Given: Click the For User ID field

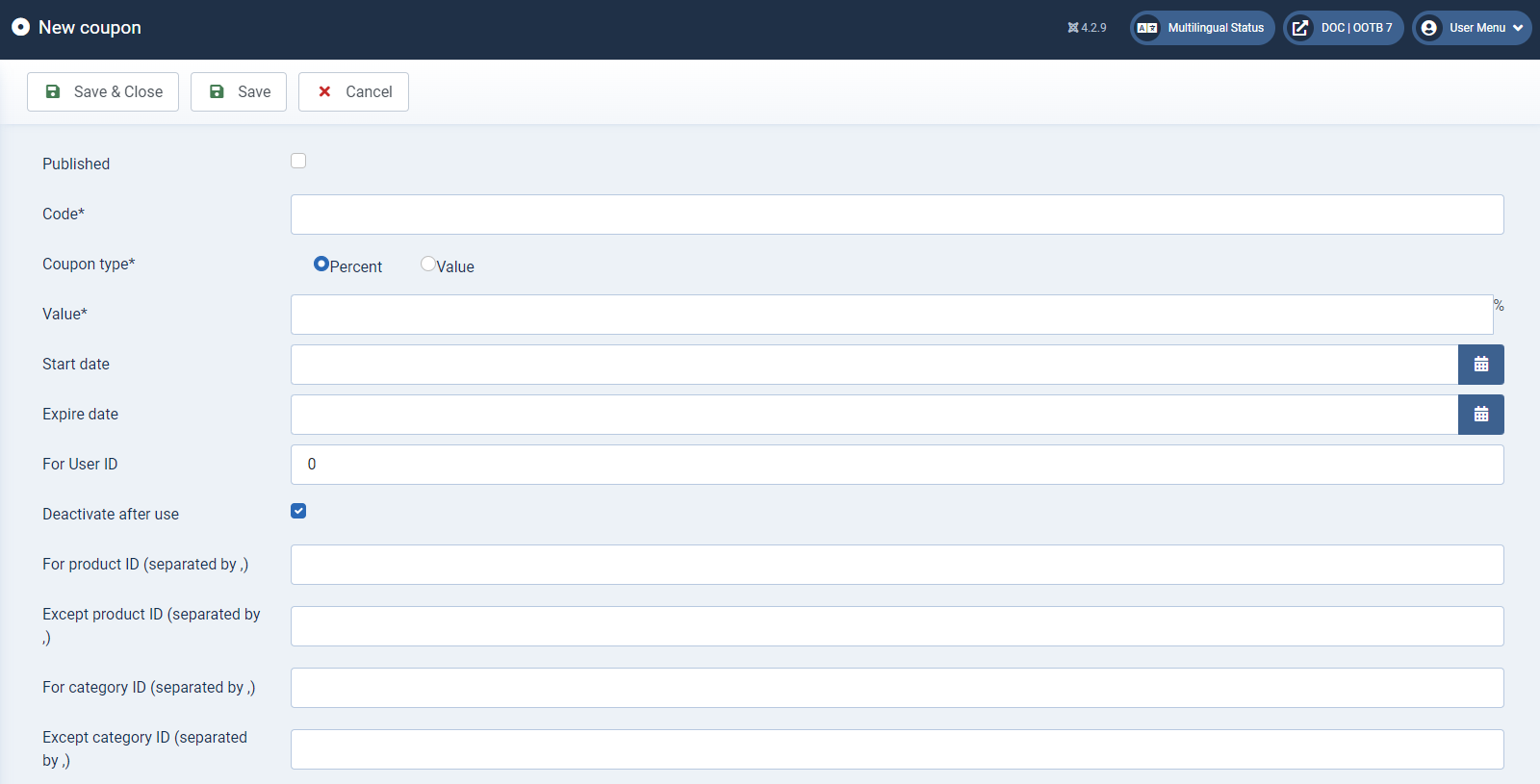Looking at the screenshot, I should (897, 465).
